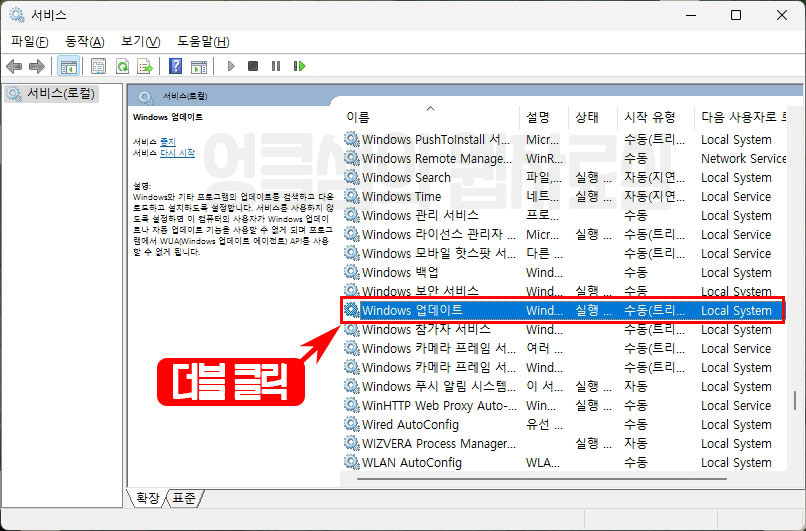Refresh the services list with the toolbar icon
This screenshot has height=531, width=806.
(122, 66)
